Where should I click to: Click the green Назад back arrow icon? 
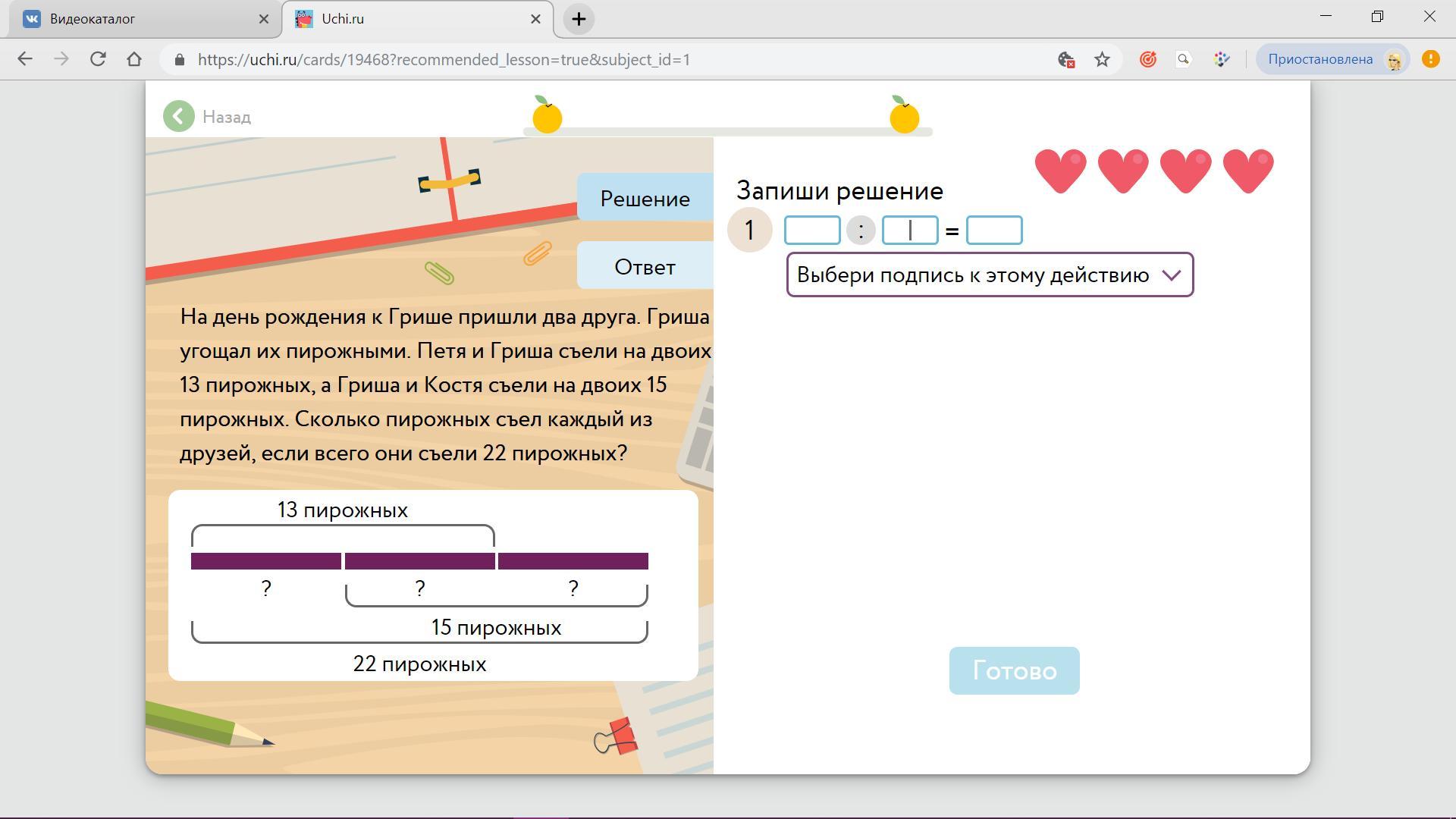tap(179, 117)
